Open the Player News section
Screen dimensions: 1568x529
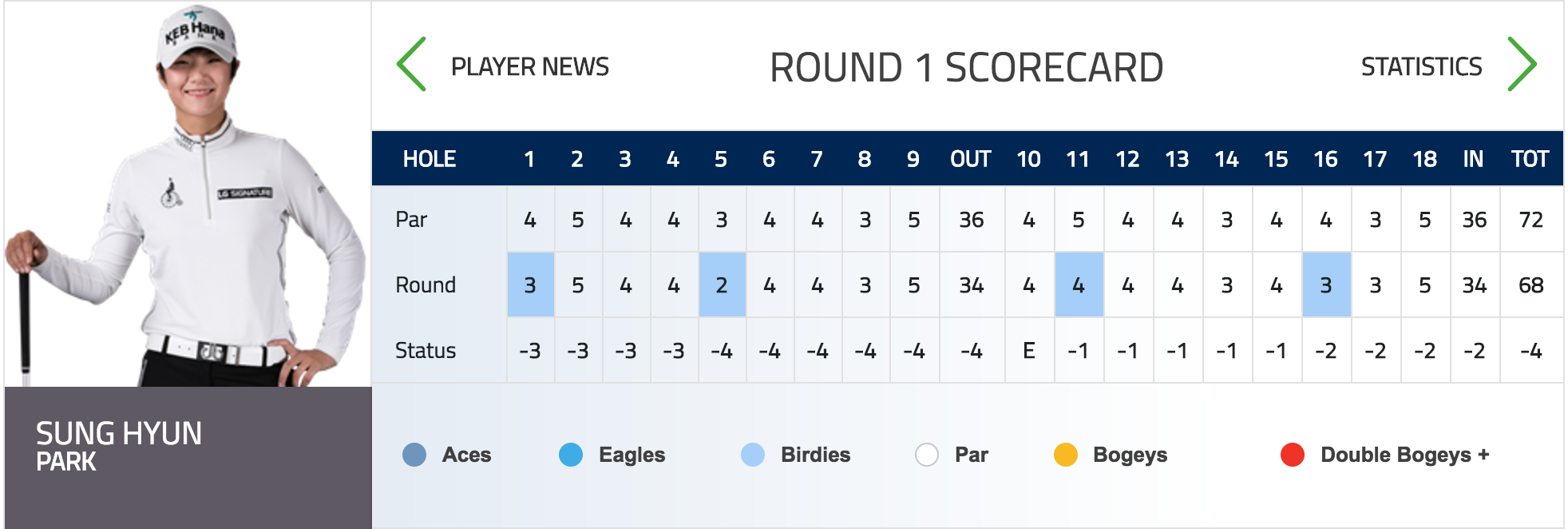click(529, 66)
